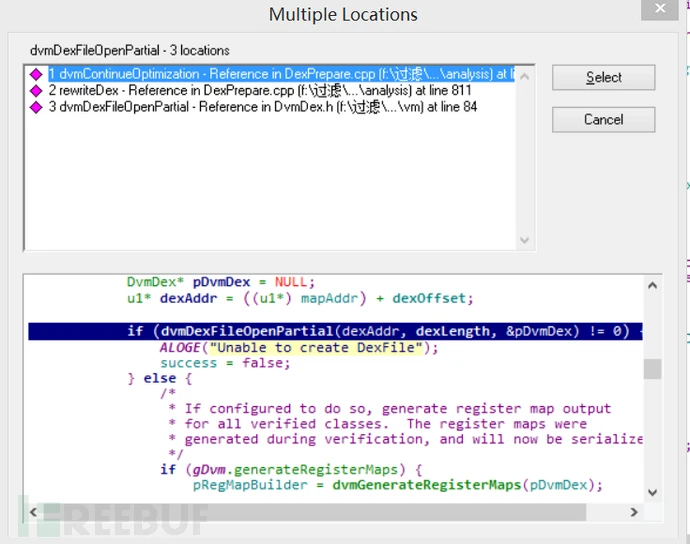
Task: Click the code preview scroll left arrow
Action: click(33, 512)
